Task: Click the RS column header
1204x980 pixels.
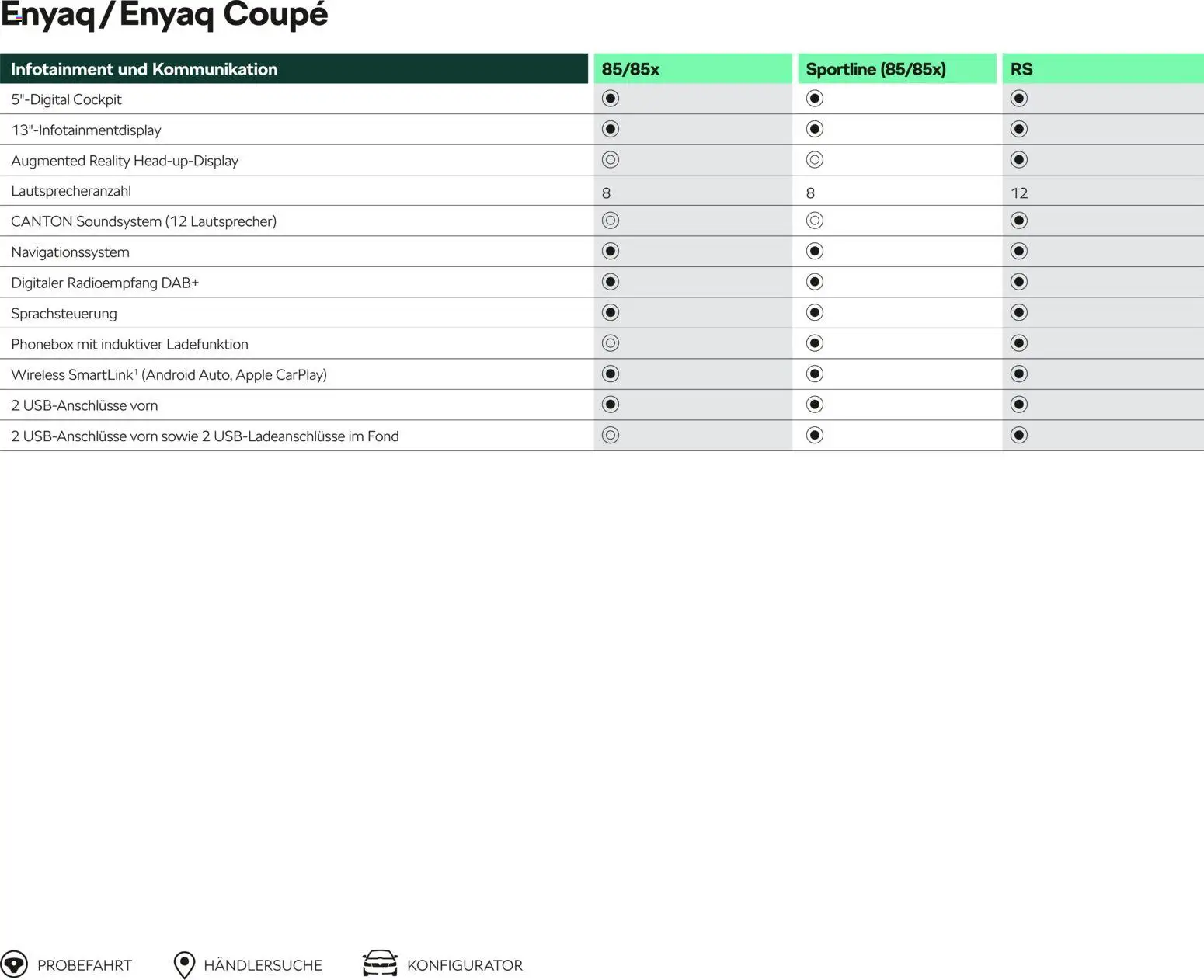Action: pyautogui.click(x=1021, y=69)
